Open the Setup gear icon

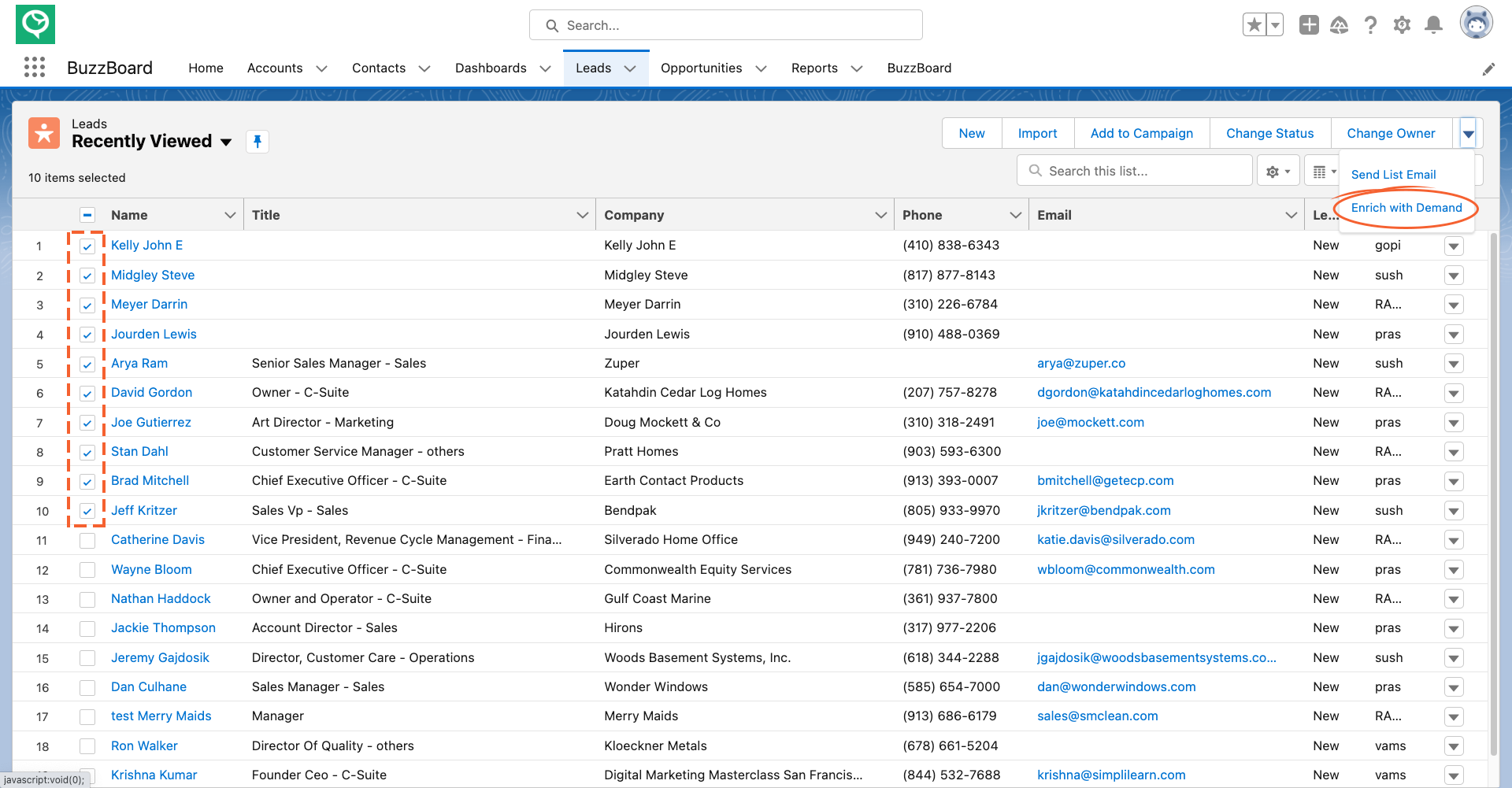pyautogui.click(x=1402, y=25)
